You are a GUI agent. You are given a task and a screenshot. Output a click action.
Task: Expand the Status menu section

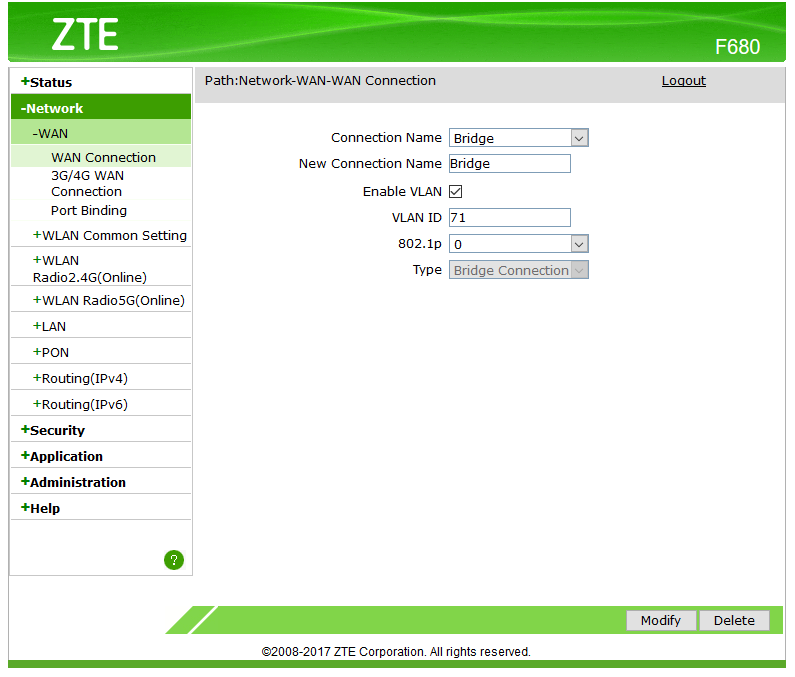(x=47, y=82)
